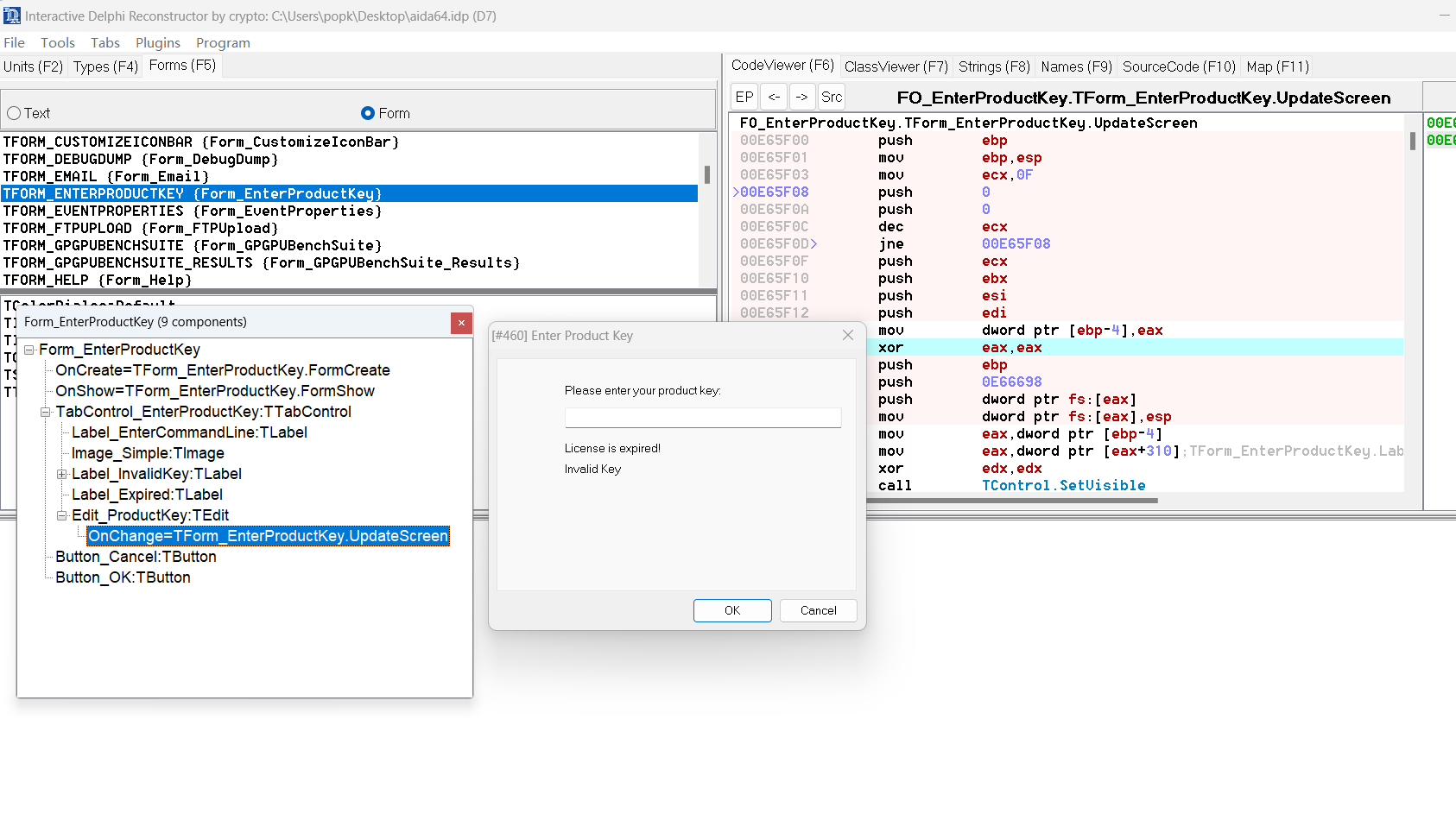Select TFORM_EMAIL in forms list
Image resolution: width=1456 pixels, height=839 pixels.
point(349,176)
